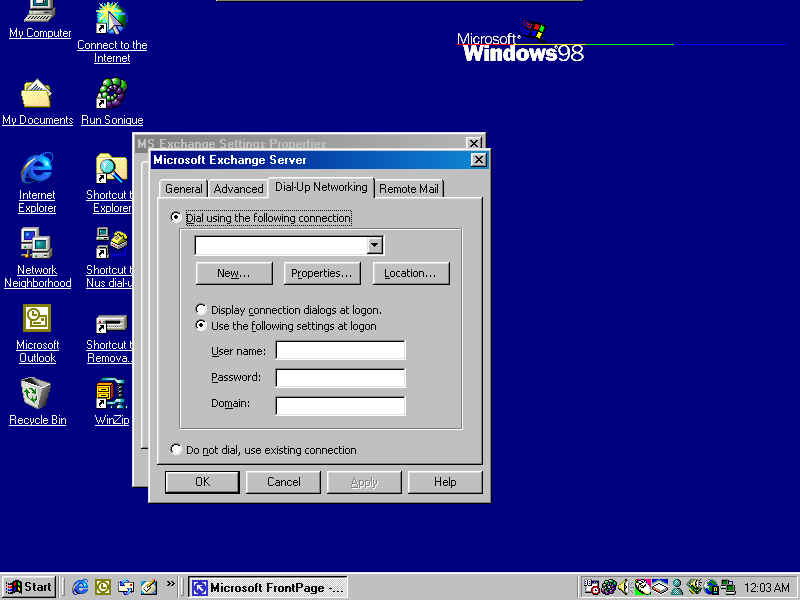Switch to the General tab
Image resolution: width=800 pixels, height=600 pixels.
[184, 189]
